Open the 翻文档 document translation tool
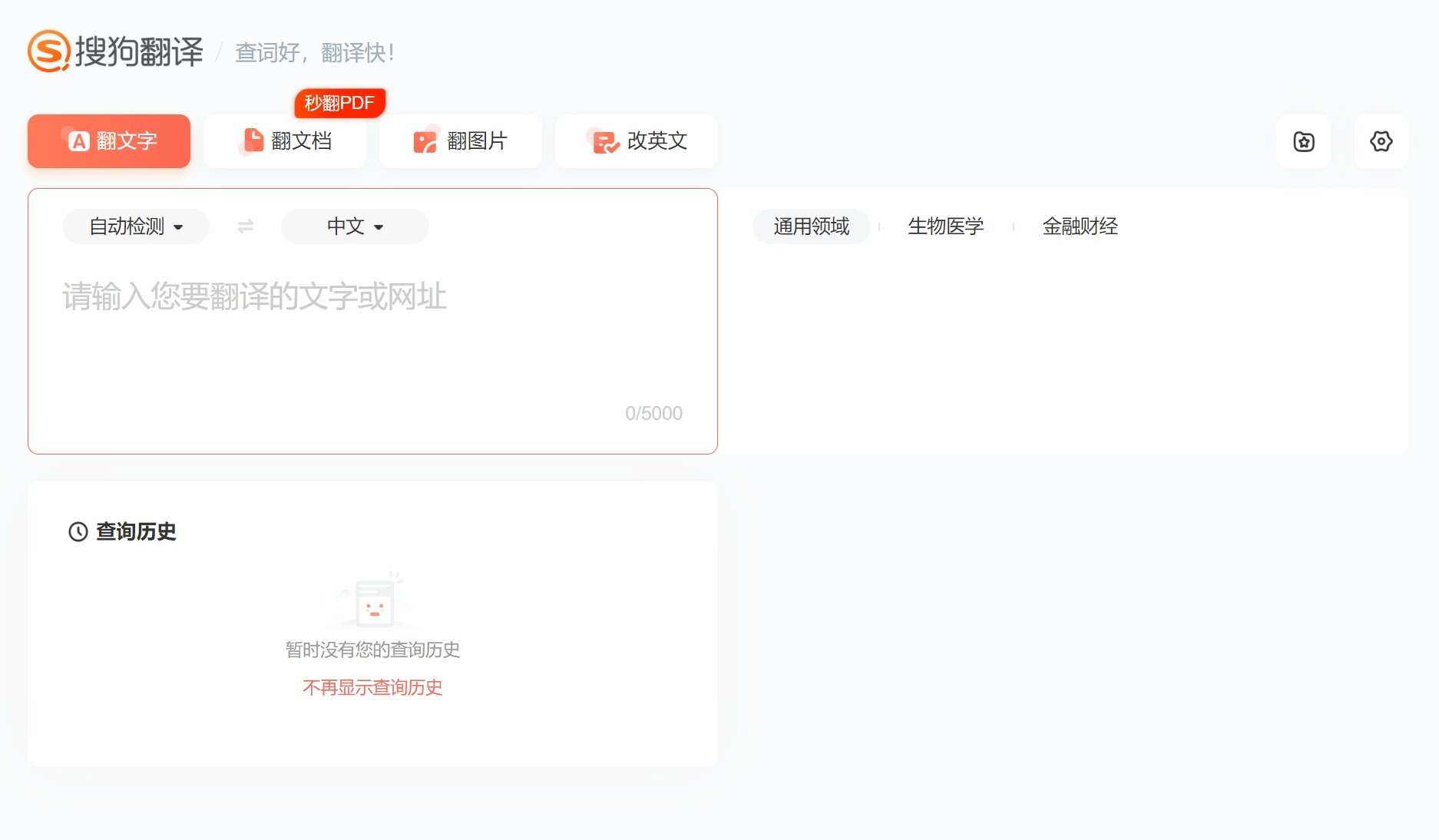 (284, 141)
